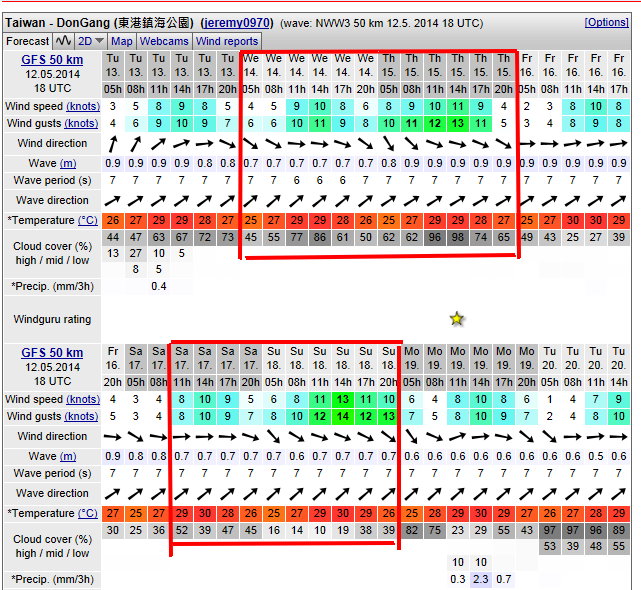Select precipitation value 0.3 on Monday 19 11h
641x590 pixels.
(x=458, y=579)
